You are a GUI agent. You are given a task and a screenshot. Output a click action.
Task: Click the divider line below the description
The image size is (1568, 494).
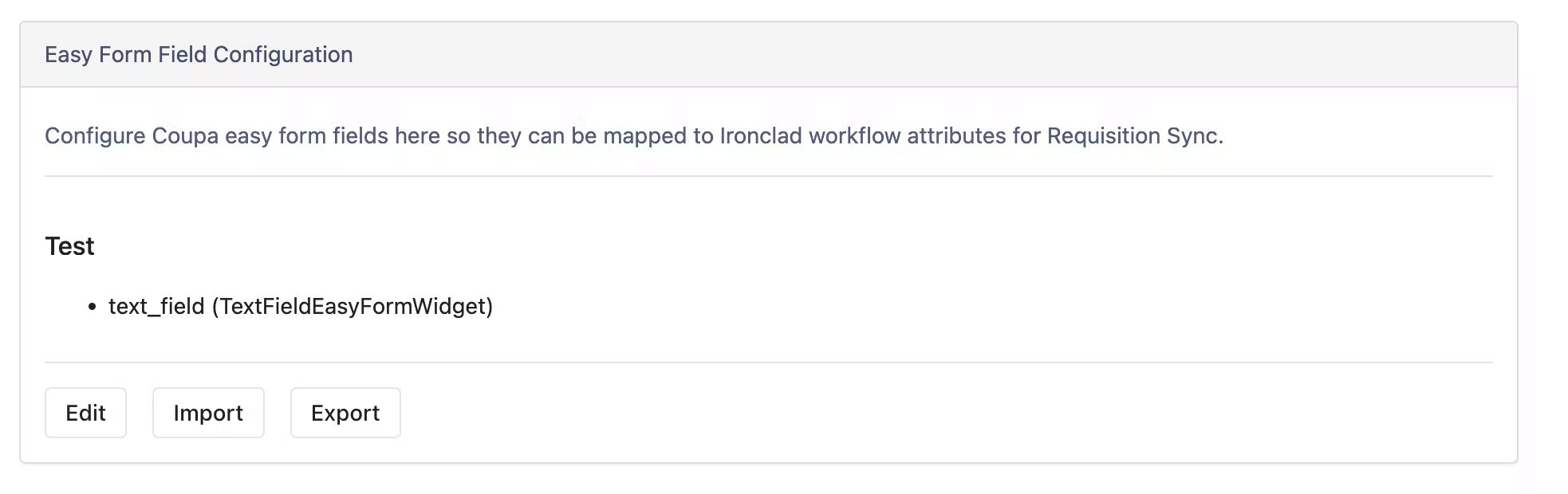769,176
